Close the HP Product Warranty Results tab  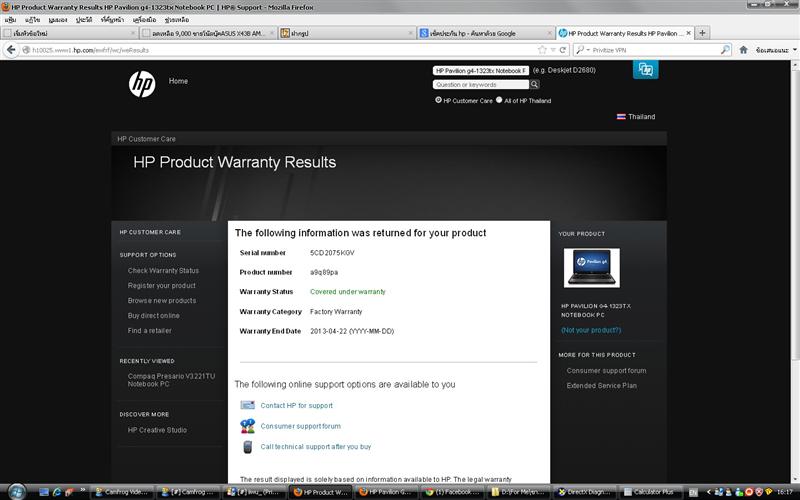(688, 33)
